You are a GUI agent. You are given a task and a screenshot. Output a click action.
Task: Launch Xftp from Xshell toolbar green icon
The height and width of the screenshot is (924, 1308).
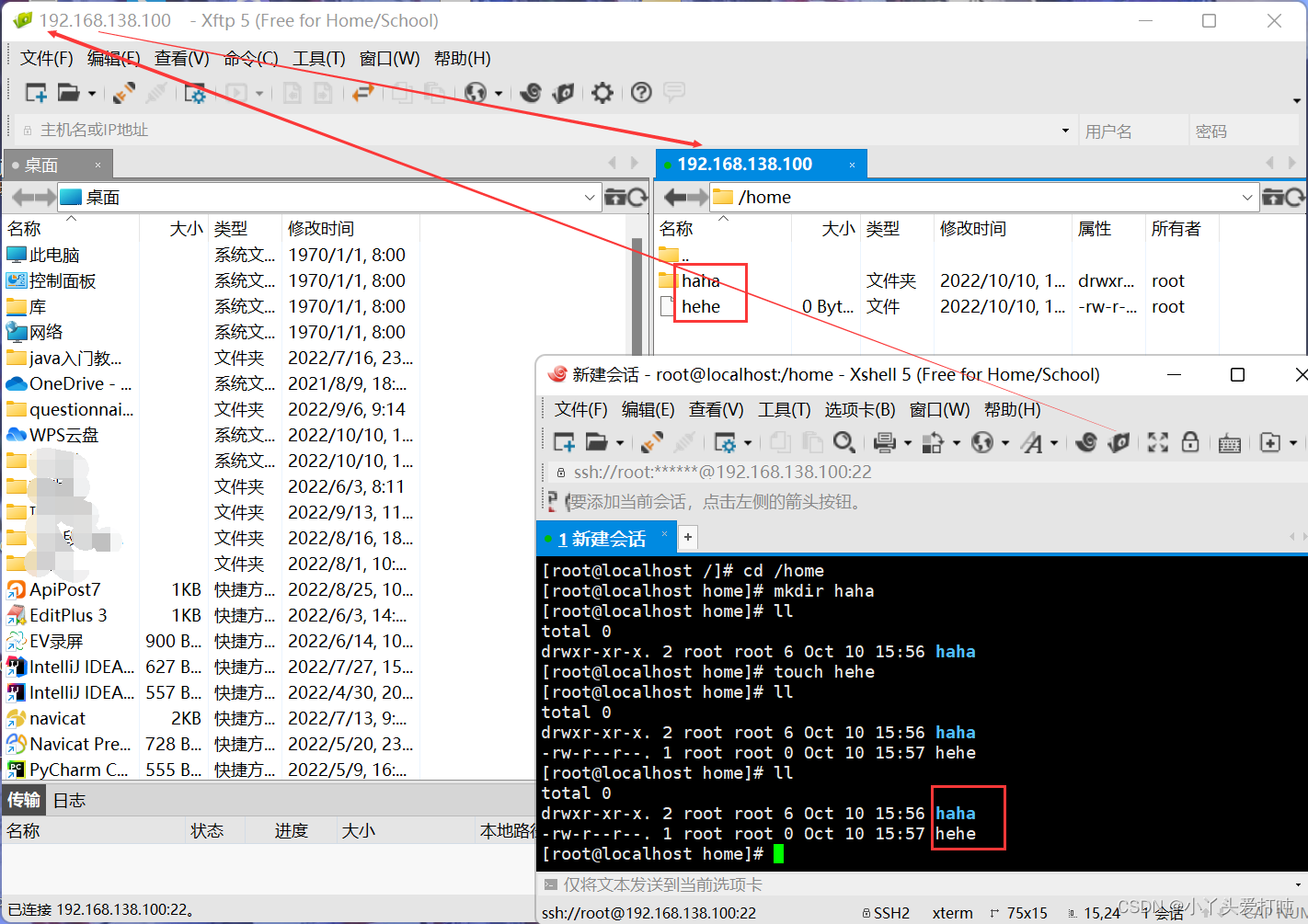coord(1119,443)
